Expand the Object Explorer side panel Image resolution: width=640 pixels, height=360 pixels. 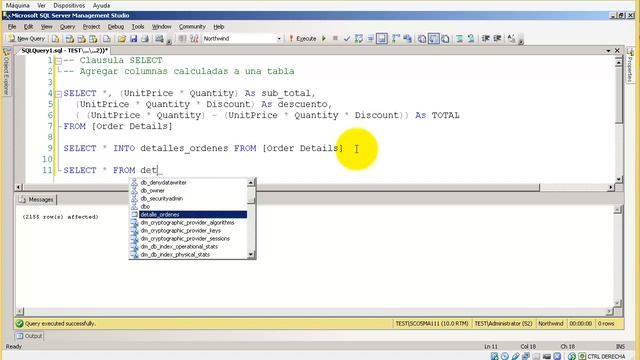tap(6, 71)
